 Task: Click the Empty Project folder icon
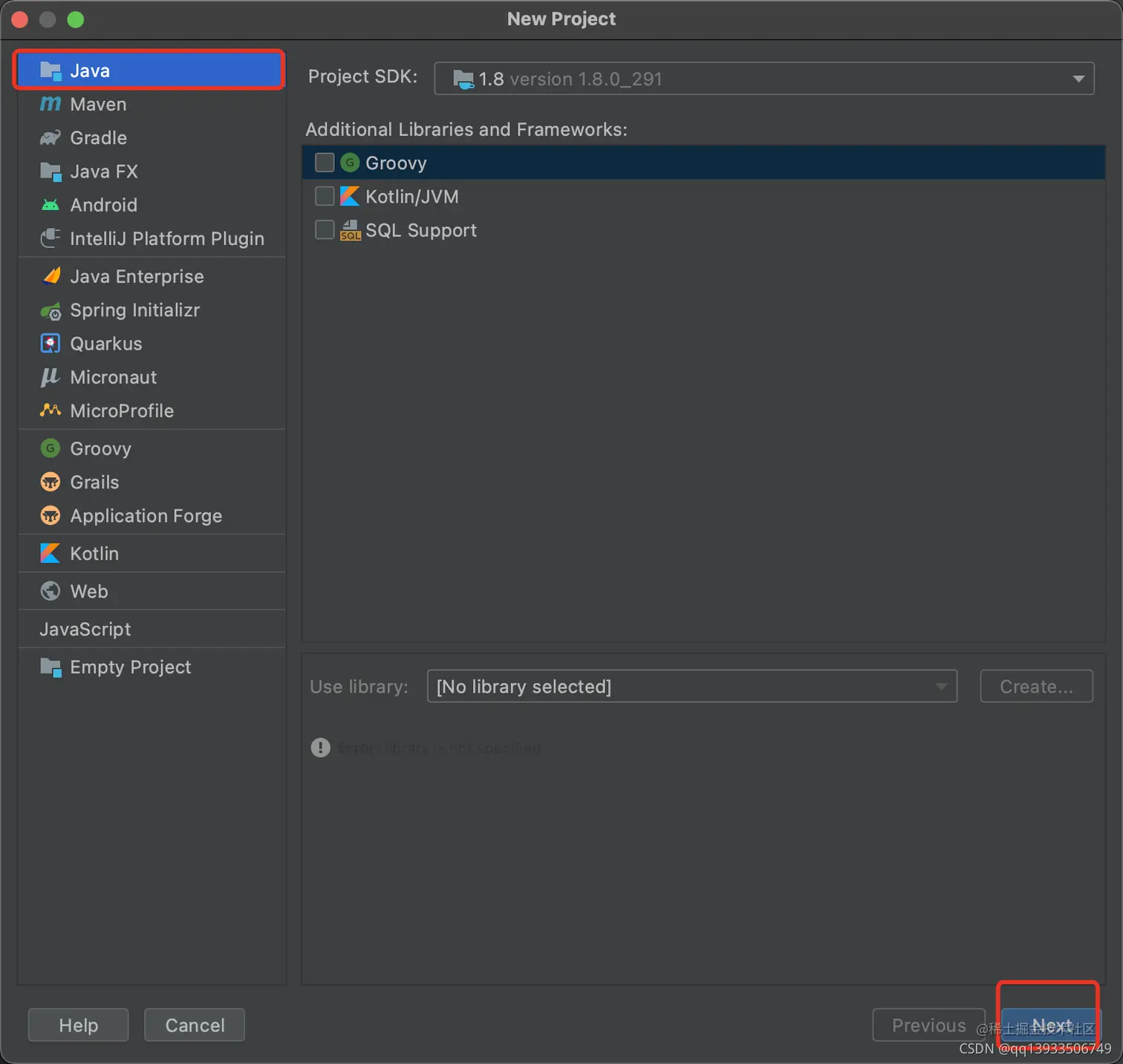click(51, 667)
